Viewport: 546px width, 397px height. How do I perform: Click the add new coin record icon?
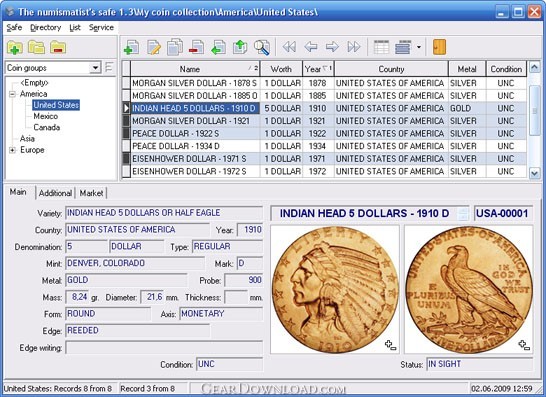pyautogui.click(x=131, y=47)
